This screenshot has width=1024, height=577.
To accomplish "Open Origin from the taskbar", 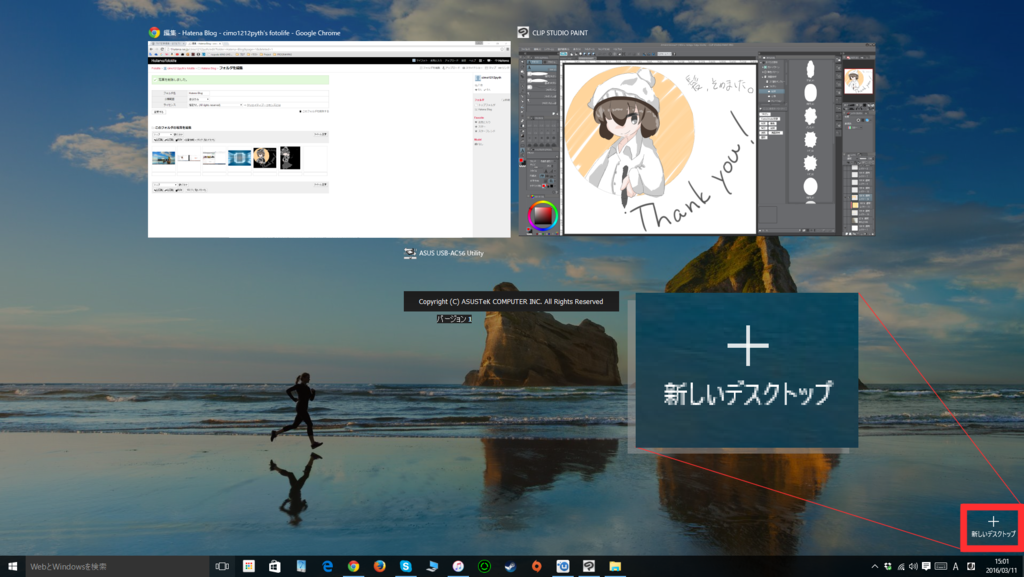I will pos(536,566).
